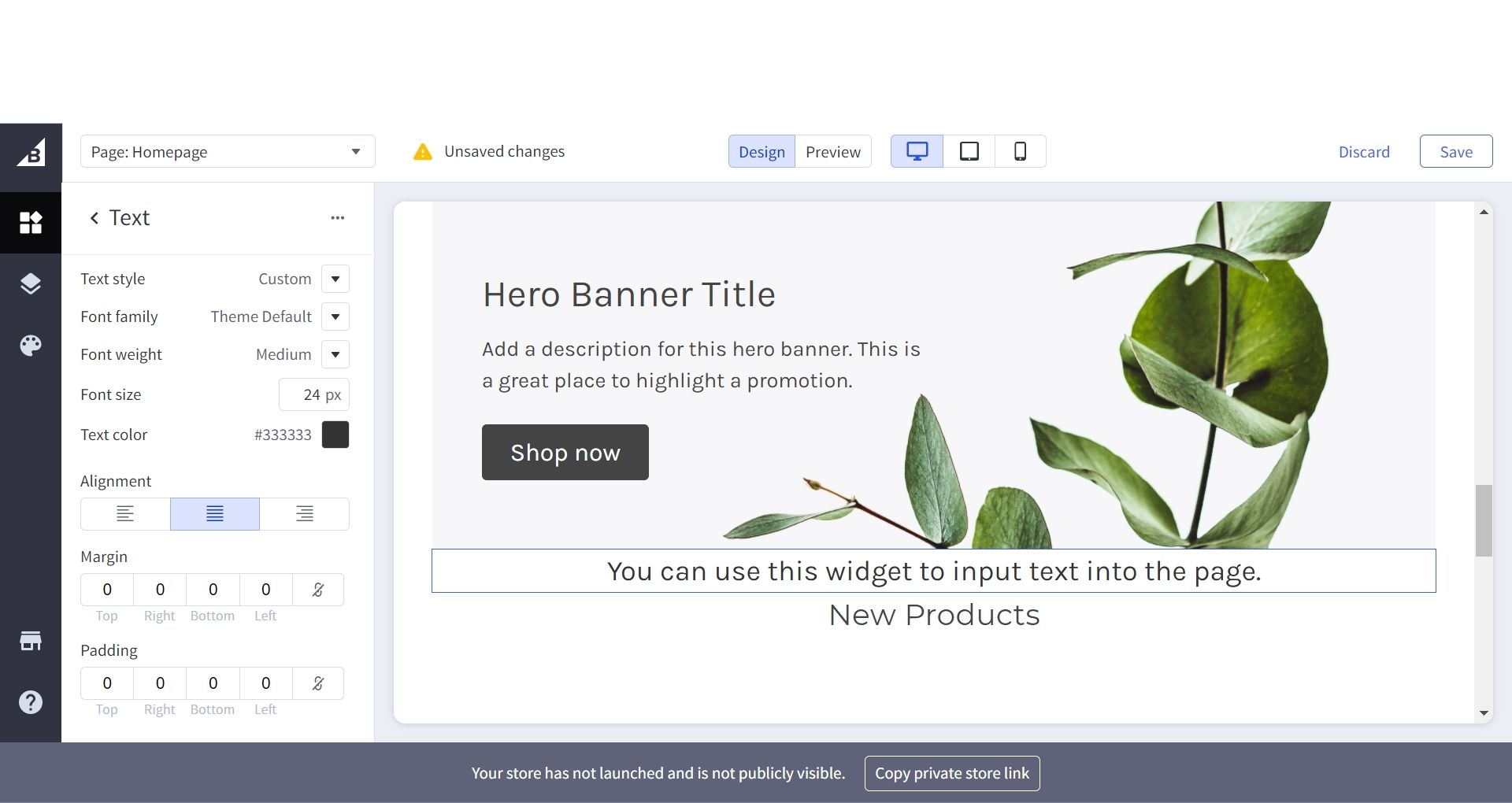The height and width of the screenshot is (803, 1512).
Task: Open the Text color swatch
Action: 335,435
